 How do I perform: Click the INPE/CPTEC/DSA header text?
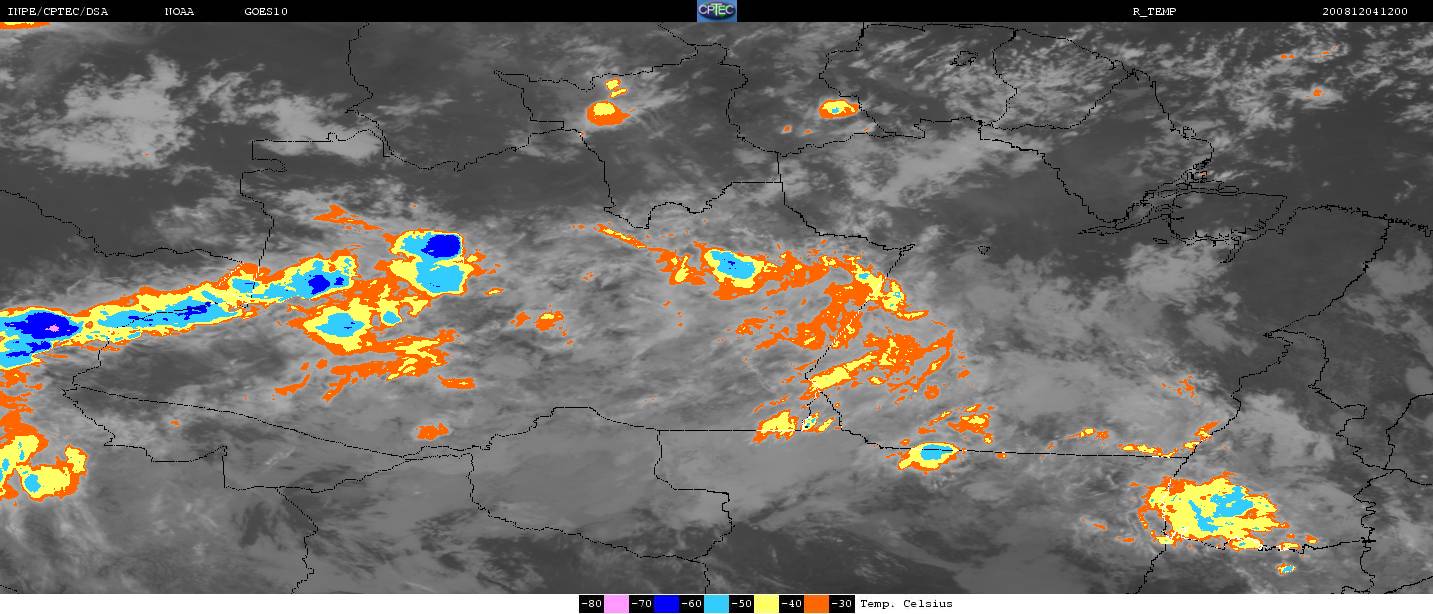pos(57,12)
